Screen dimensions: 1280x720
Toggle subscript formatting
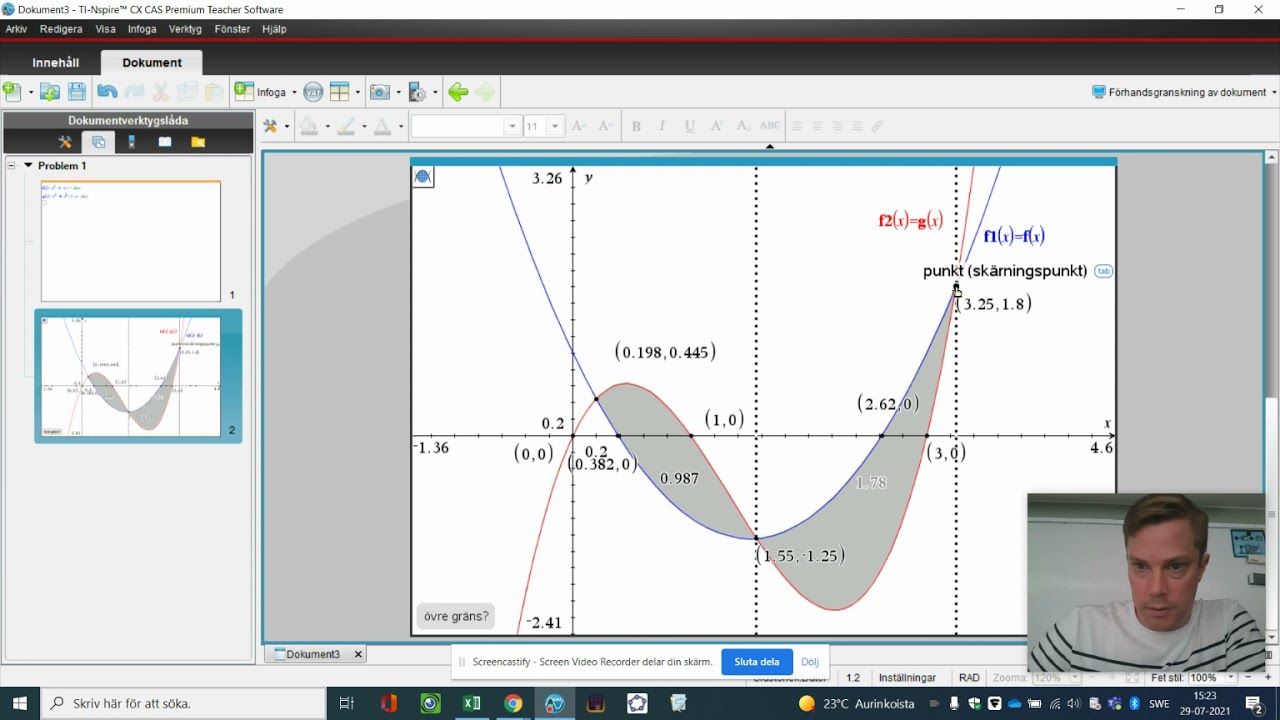tap(742, 126)
